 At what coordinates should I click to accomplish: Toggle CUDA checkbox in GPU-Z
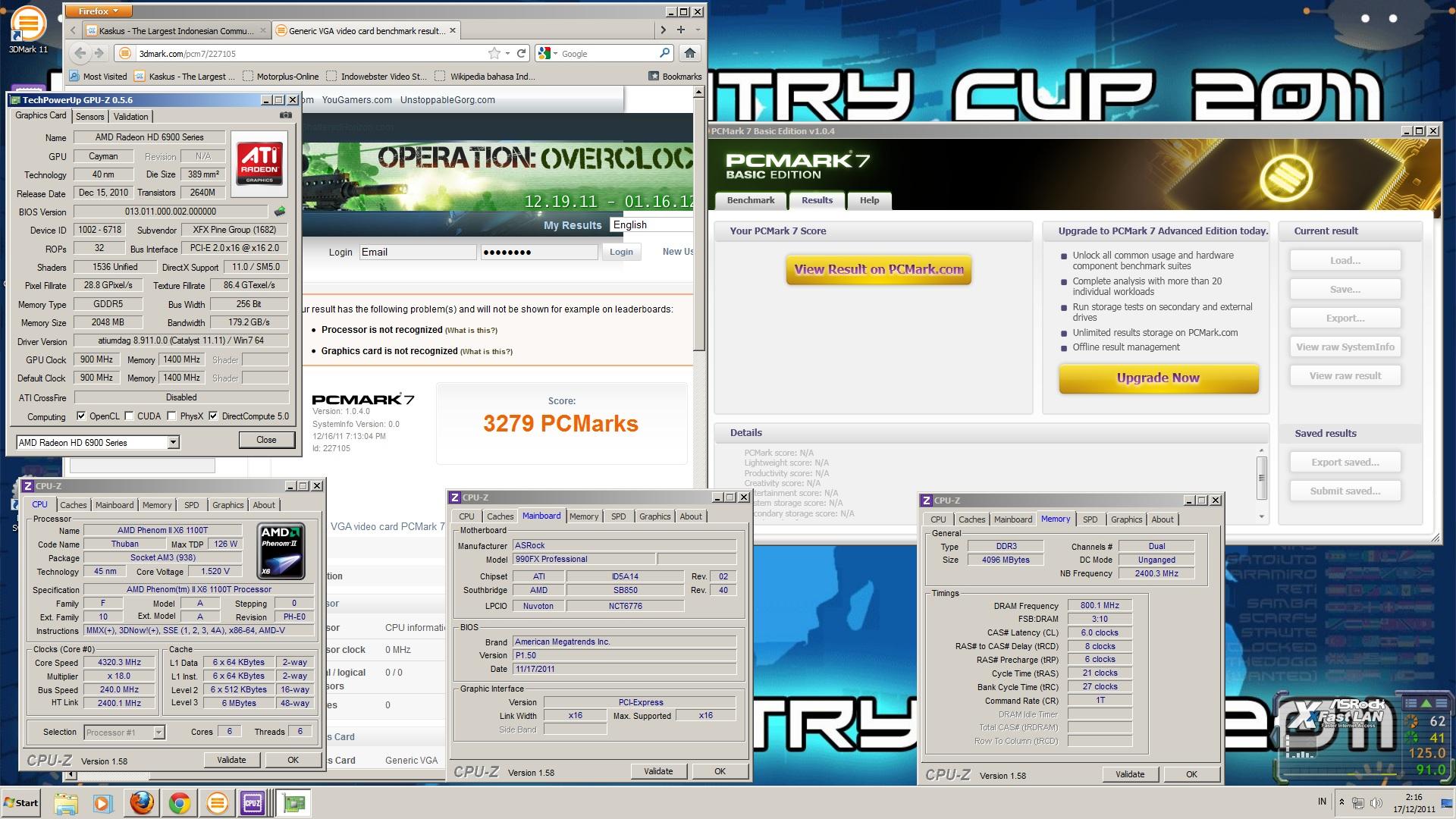pos(130,416)
